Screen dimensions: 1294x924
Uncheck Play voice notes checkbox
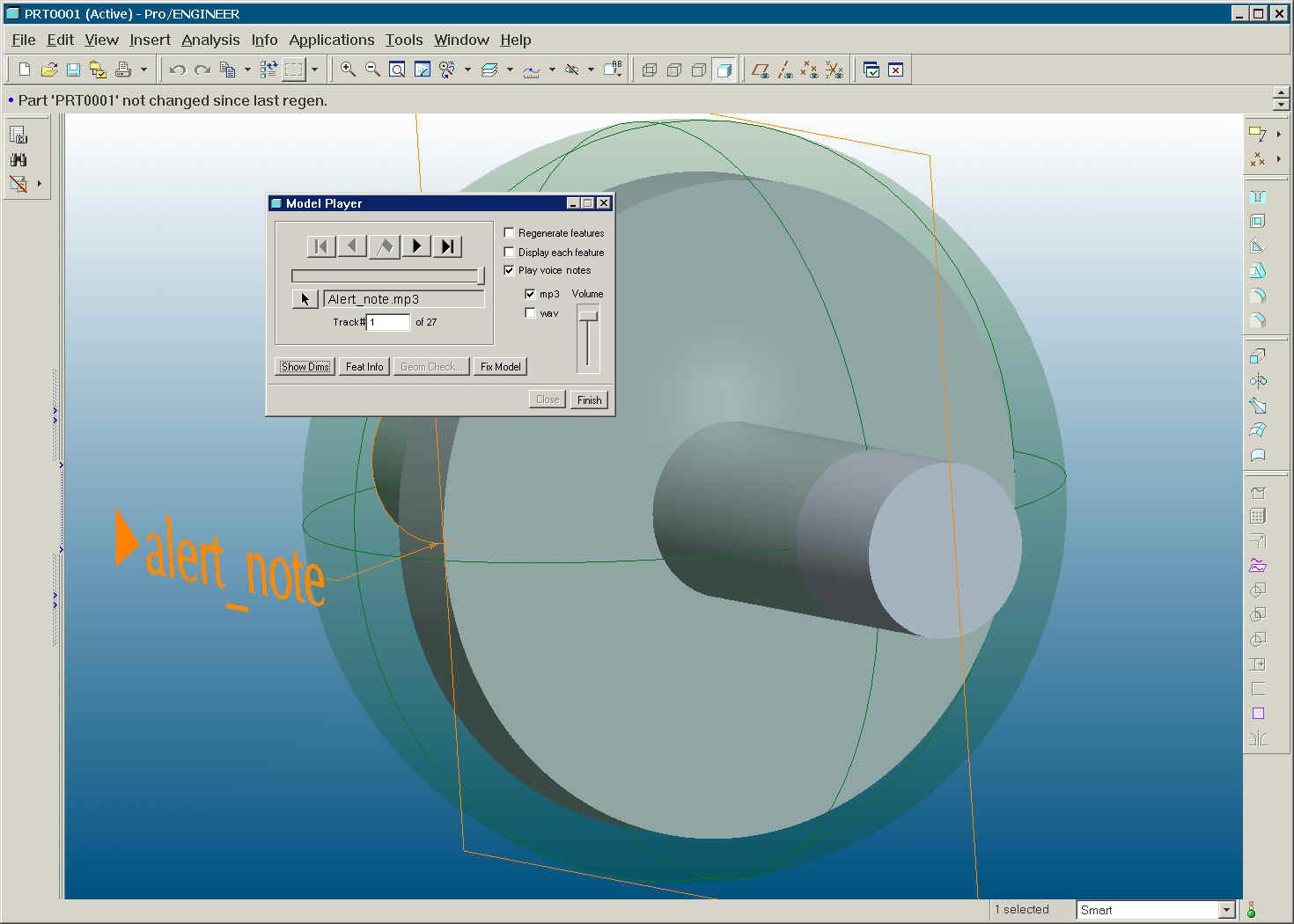[509, 270]
